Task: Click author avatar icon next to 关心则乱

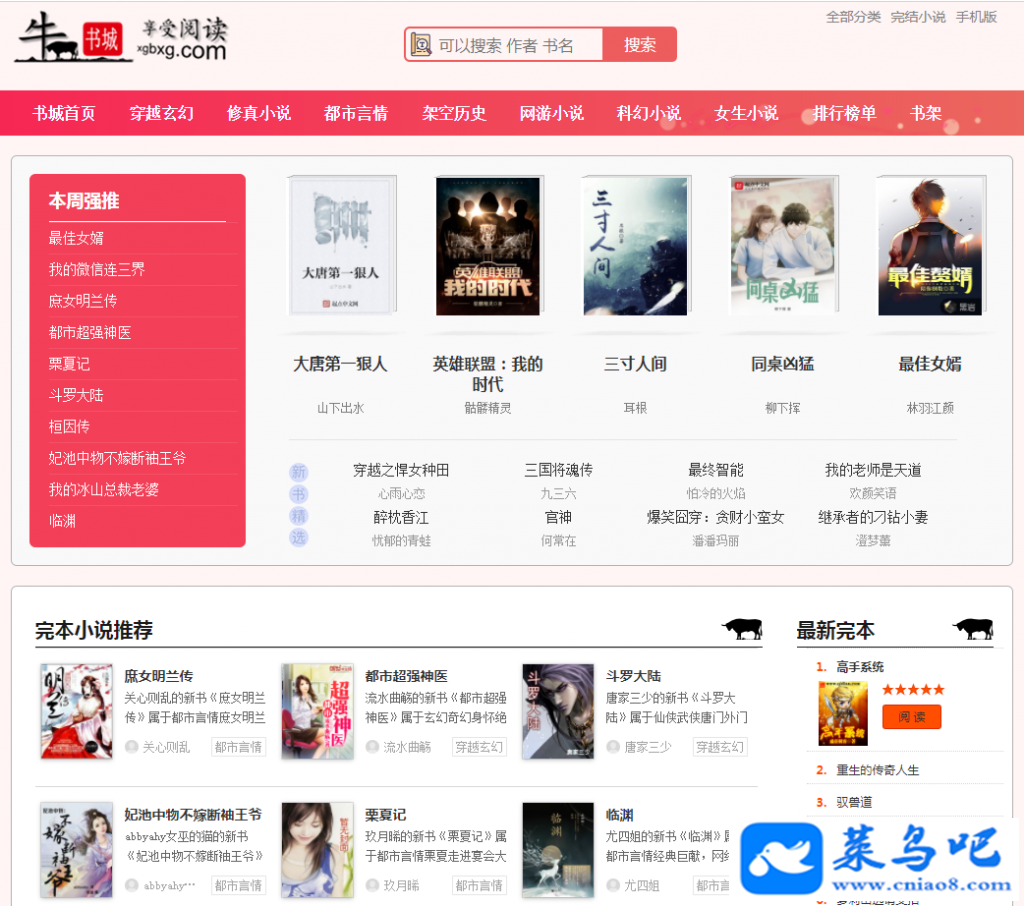Action: pos(131,747)
